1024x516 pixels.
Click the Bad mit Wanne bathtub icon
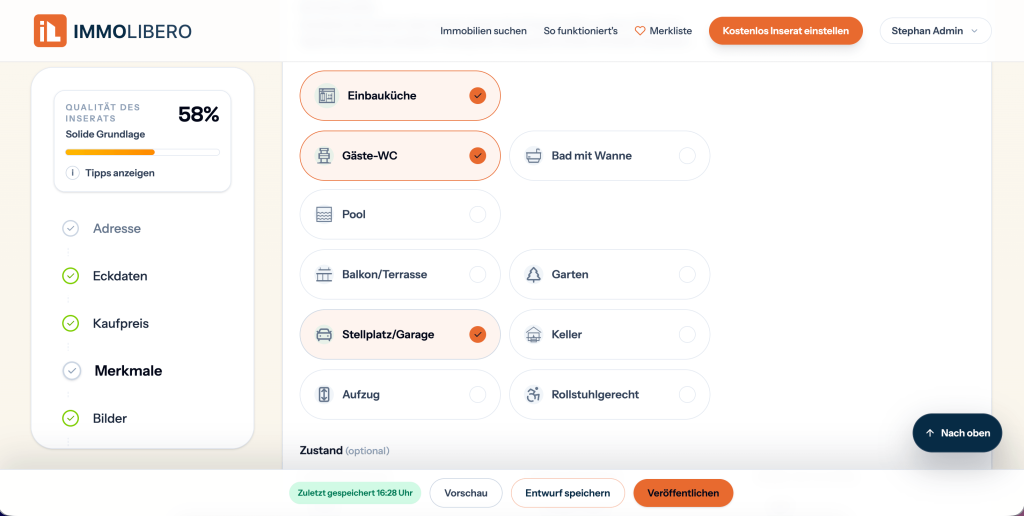click(534, 156)
